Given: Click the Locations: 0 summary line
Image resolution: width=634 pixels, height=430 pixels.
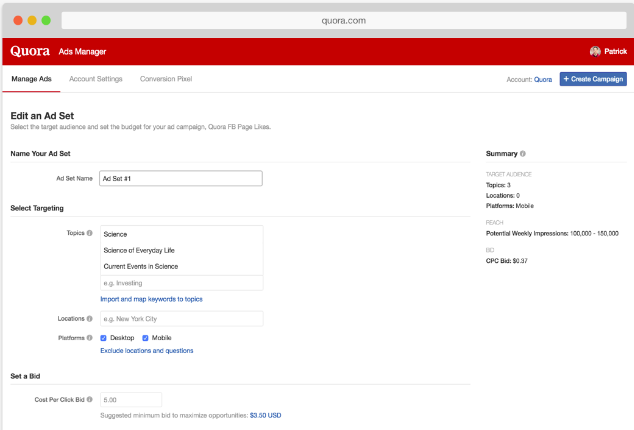Looking at the screenshot, I should point(503,195).
